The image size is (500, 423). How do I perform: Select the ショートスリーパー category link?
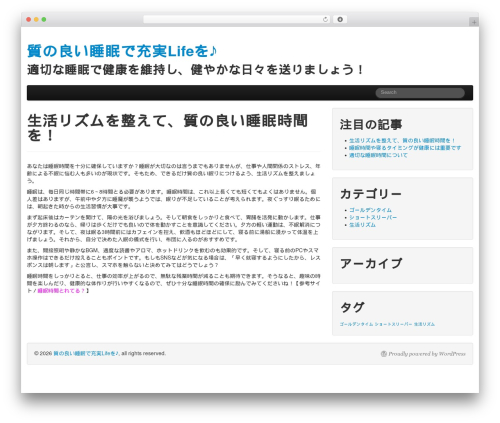pos(373,217)
